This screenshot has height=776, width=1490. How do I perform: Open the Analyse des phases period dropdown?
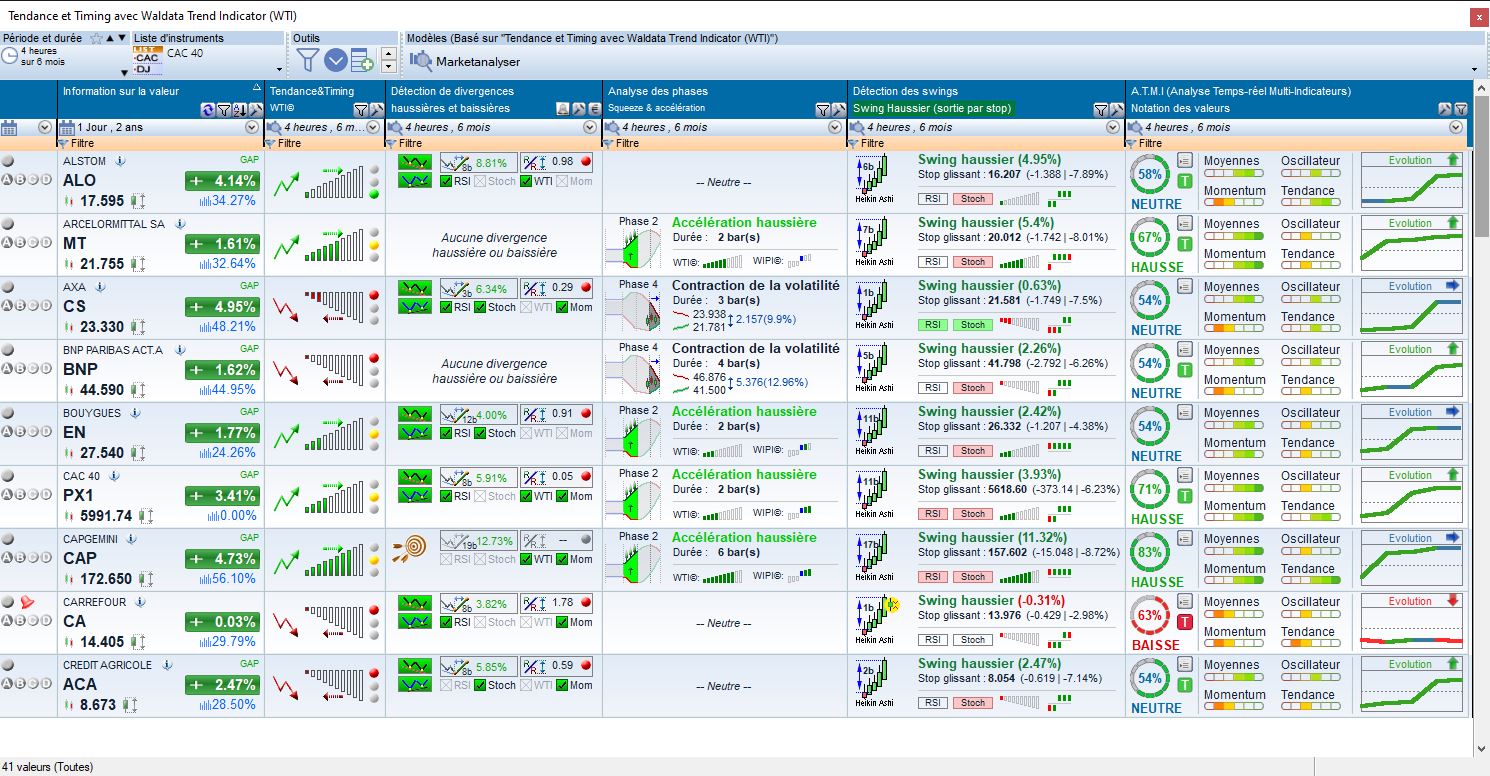point(836,127)
